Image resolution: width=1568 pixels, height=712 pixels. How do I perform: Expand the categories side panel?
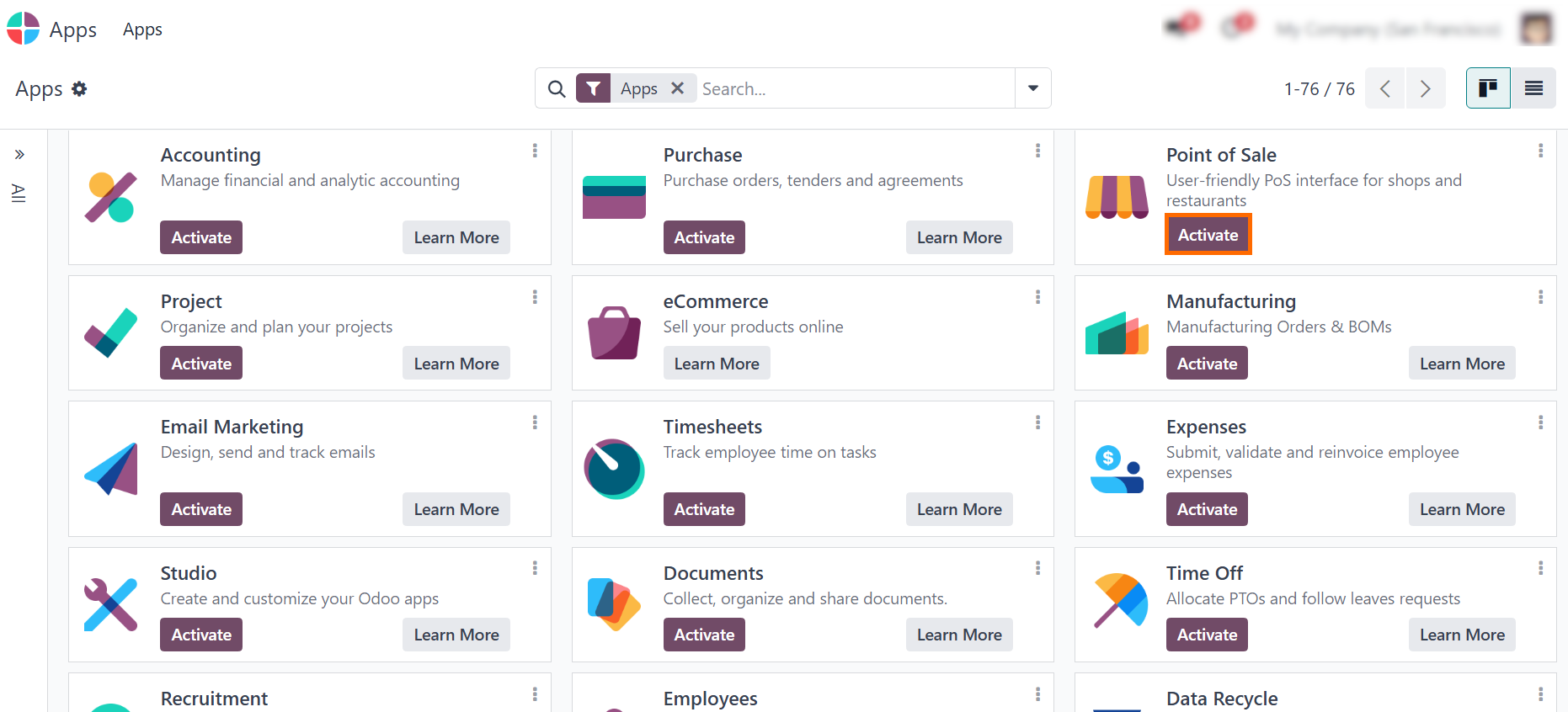click(19, 154)
